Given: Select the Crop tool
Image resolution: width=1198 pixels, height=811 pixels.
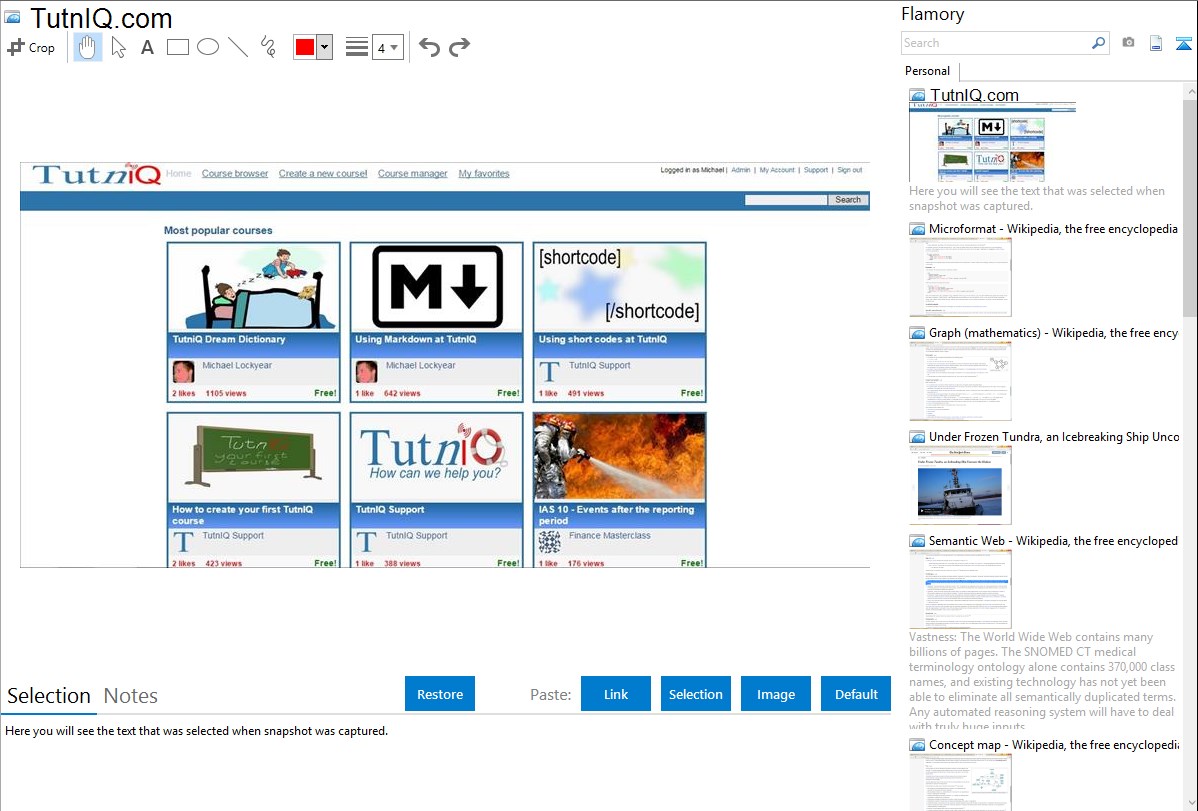Looking at the screenshot, I should (x=31, y=47).
